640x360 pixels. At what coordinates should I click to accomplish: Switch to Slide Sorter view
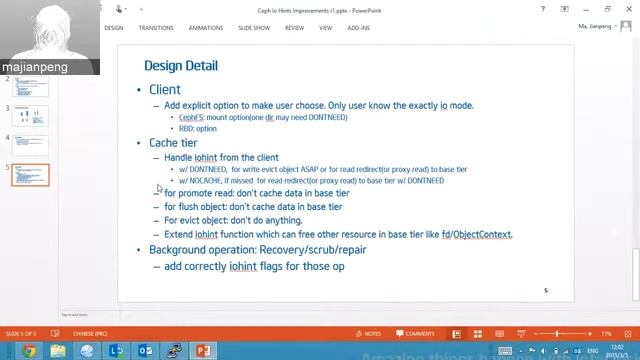point(478,334)
